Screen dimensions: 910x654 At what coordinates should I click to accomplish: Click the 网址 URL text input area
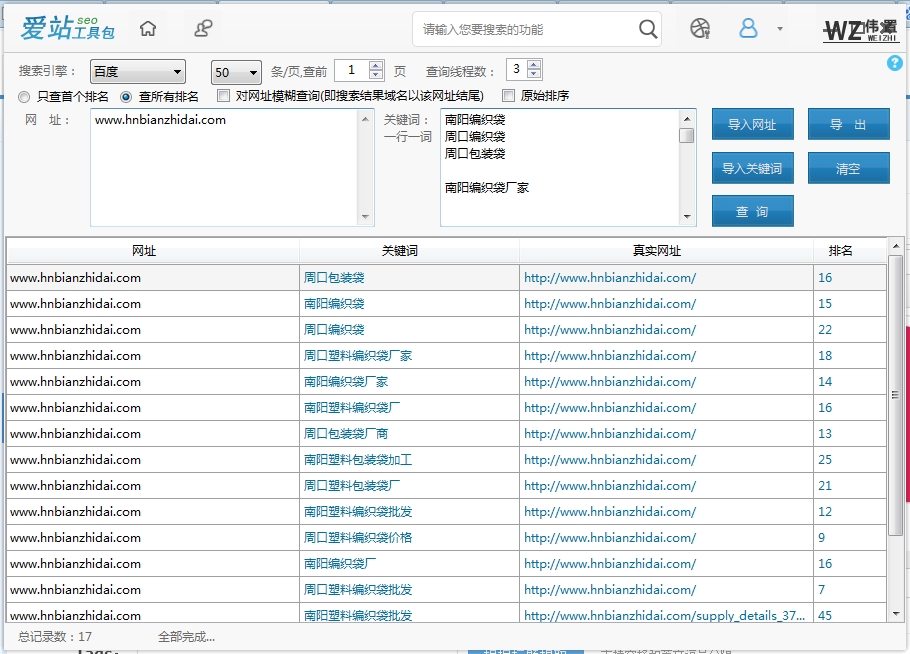(223, 167)
